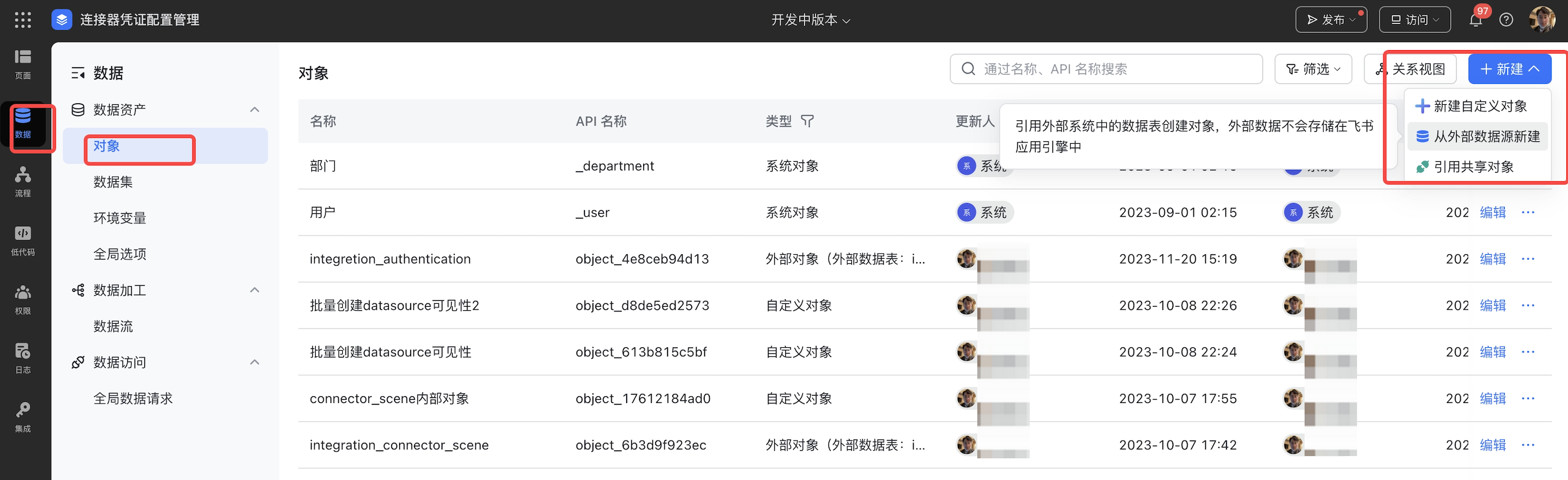Open the 发布 dropdown button
The height and width of the screenshot is (480, 1568).
pos(1331,20)
